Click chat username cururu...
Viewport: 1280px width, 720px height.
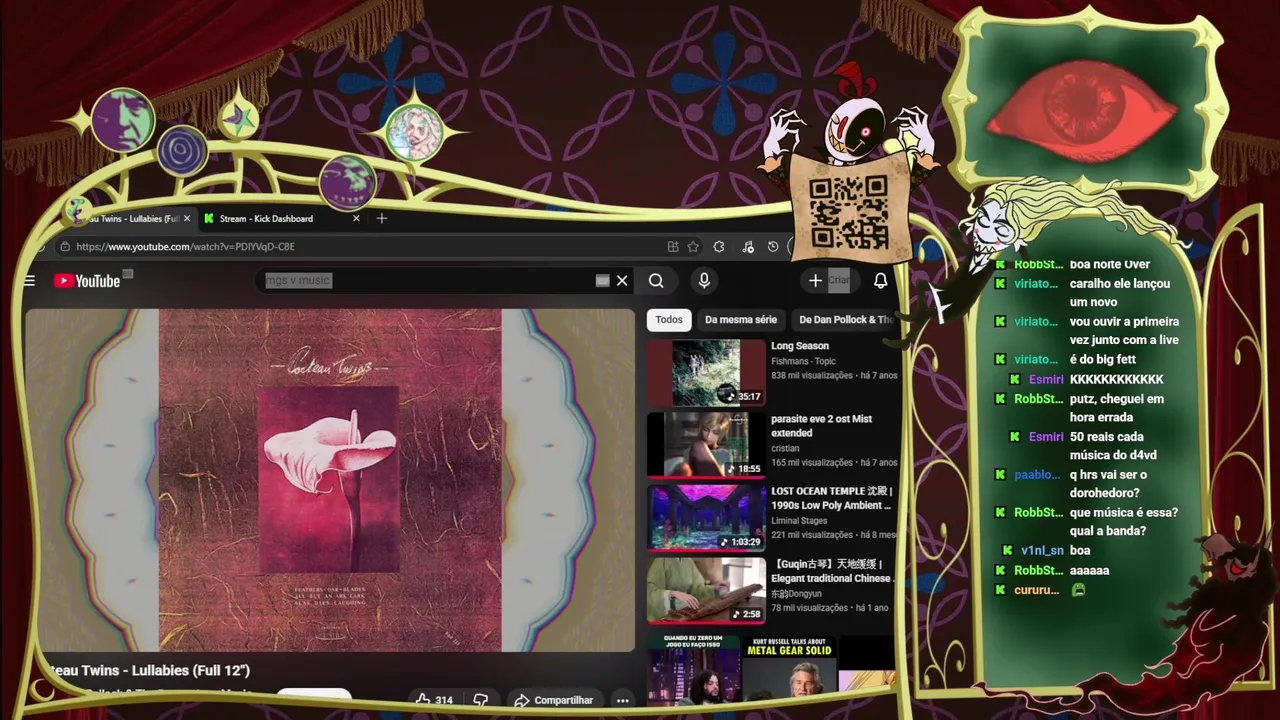pos(1037,590)
